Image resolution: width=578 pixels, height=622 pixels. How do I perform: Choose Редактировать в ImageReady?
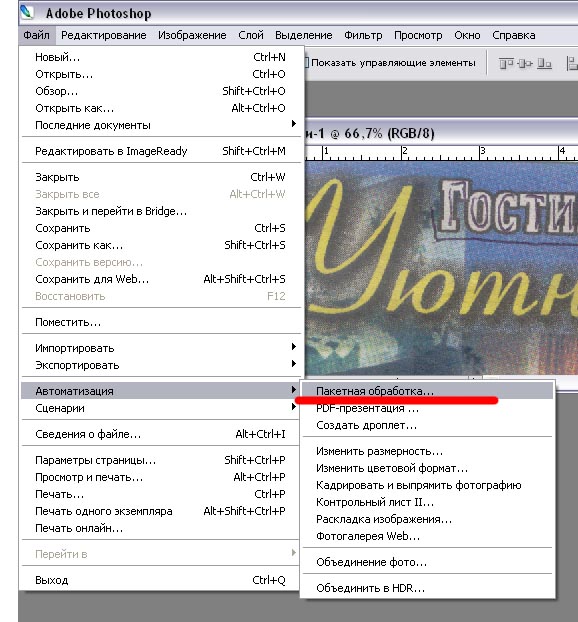(161, 151)
